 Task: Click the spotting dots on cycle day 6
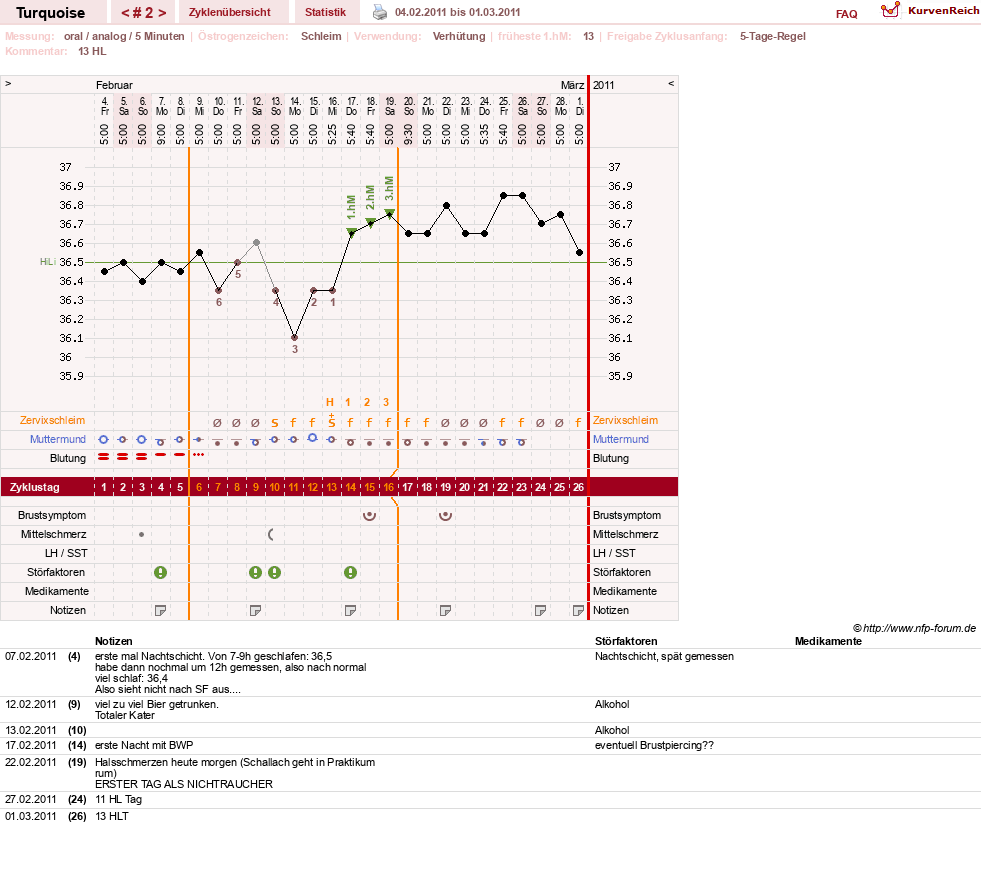point(198,455)
